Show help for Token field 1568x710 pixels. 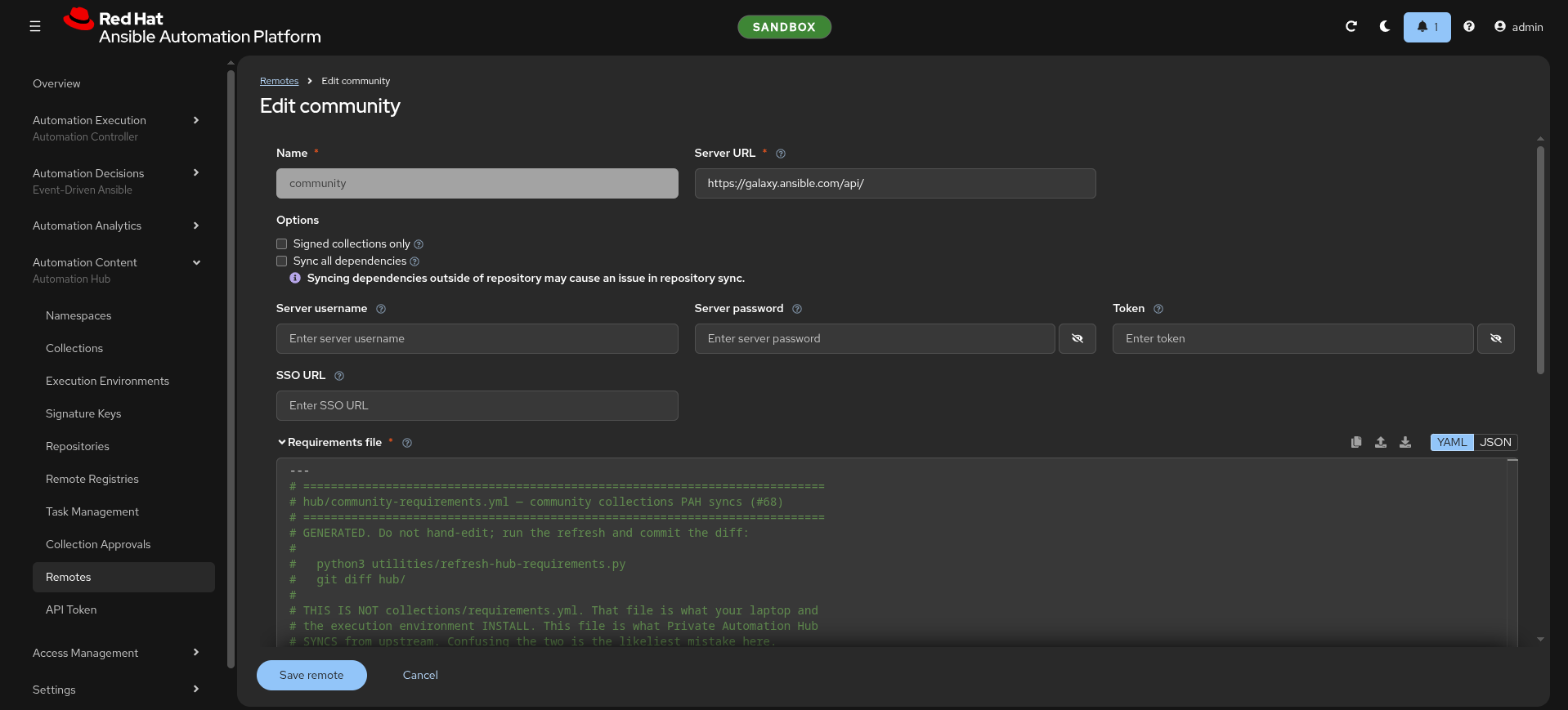pyautogui.click(x=1158, y=309)
